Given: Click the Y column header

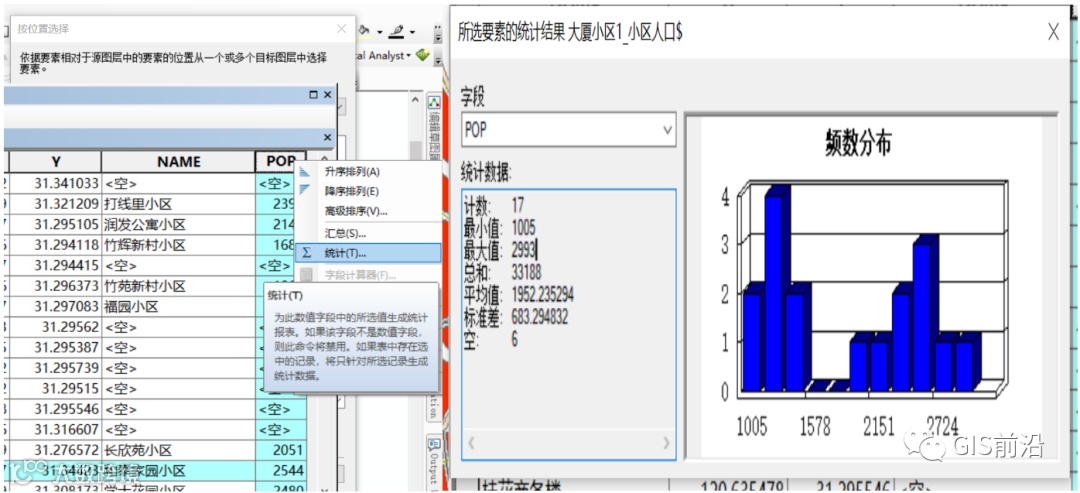Looking at the screenshot, I should [55, 162].
